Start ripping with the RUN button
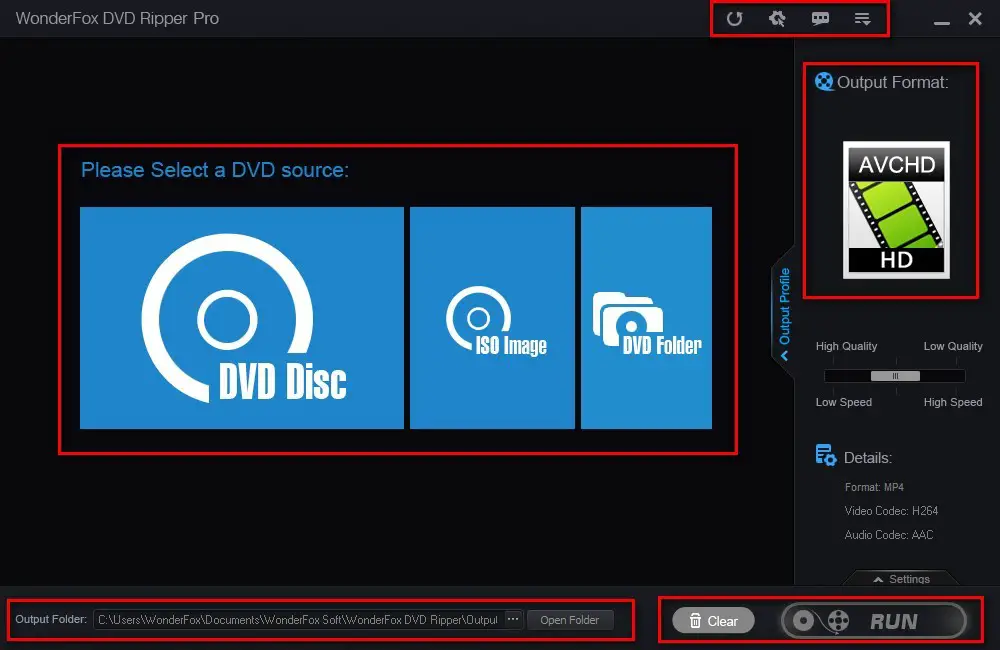This screenshot has height=650, width=1000. [874, 621]
